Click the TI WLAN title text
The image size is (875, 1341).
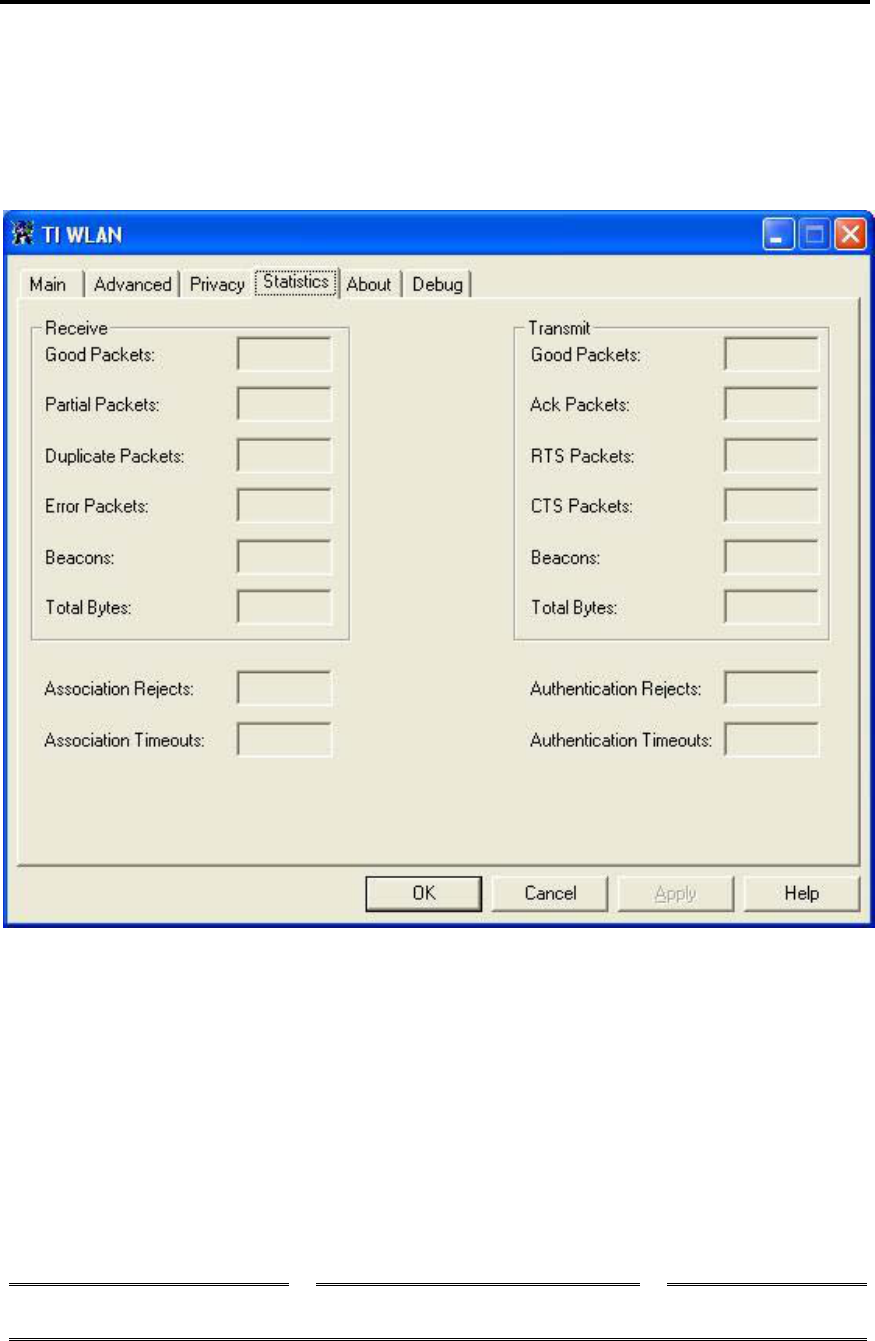click(80, 236)
